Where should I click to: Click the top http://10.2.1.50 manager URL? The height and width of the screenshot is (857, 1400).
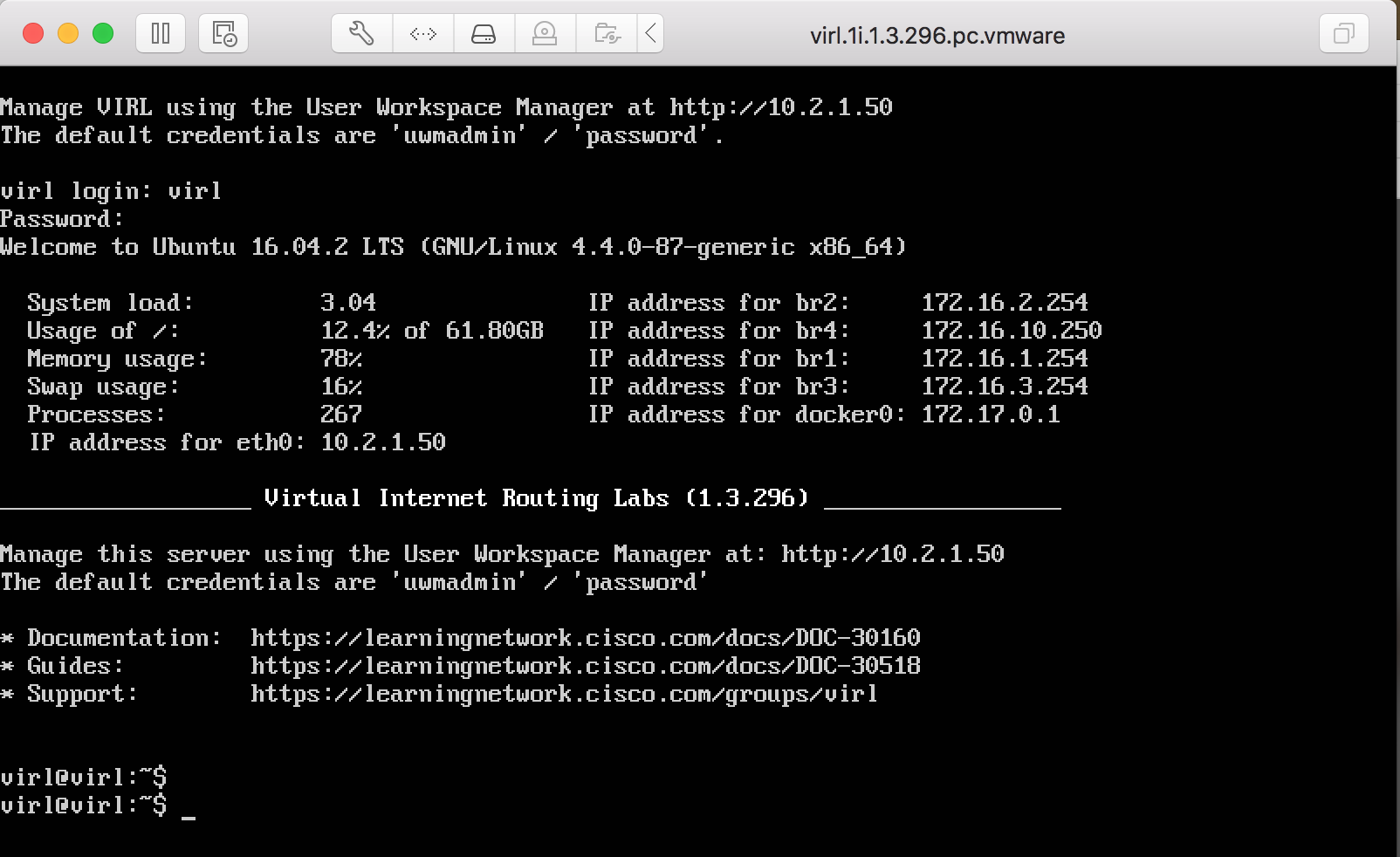781,107
